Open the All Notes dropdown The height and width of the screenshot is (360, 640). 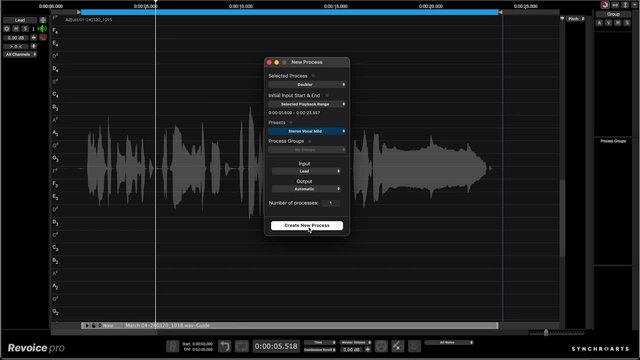(449, 342)
